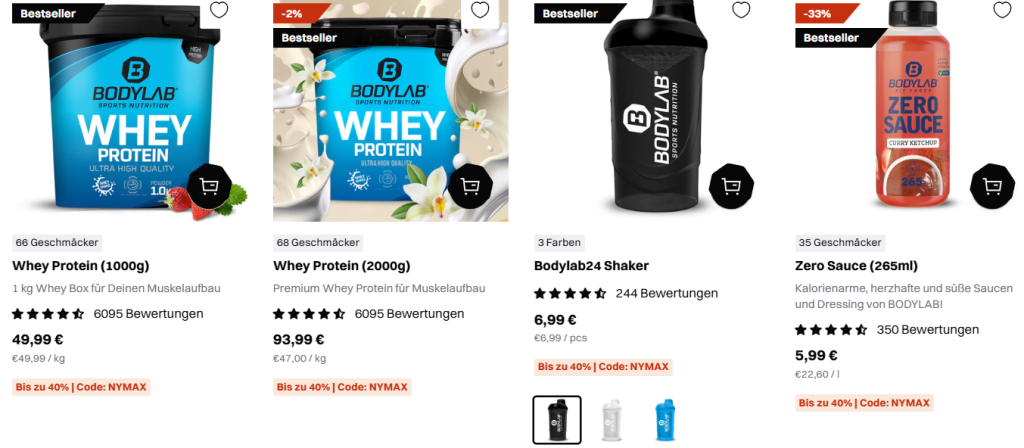Image resolution: width=1024 pixels, height=448 pixels.
Task: Add Whey Protein (1000g) to cart
Action: click(210, 187)
